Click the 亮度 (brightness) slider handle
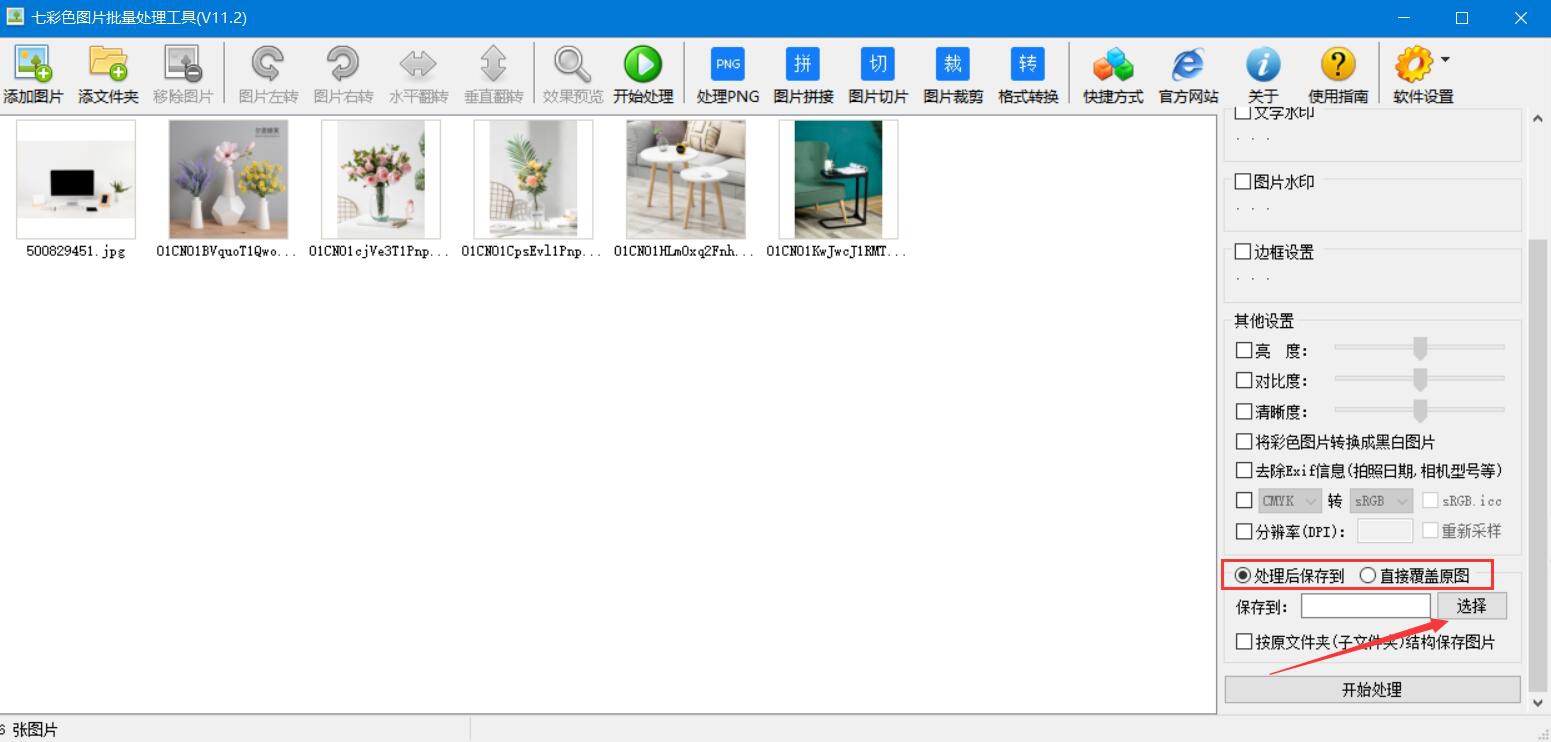This screenshot has width=1551, height=742. click(x=1419, y=349)
